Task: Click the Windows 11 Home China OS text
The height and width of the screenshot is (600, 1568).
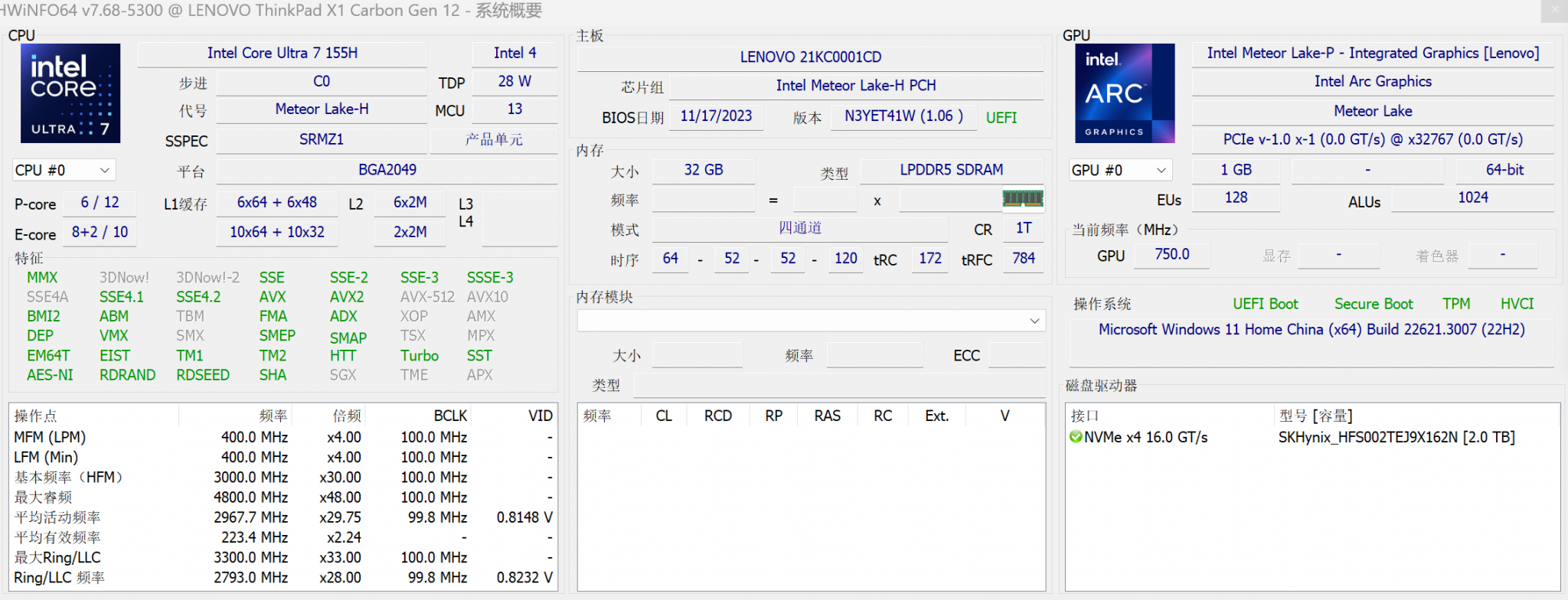Action: (x=1311, y=330)
